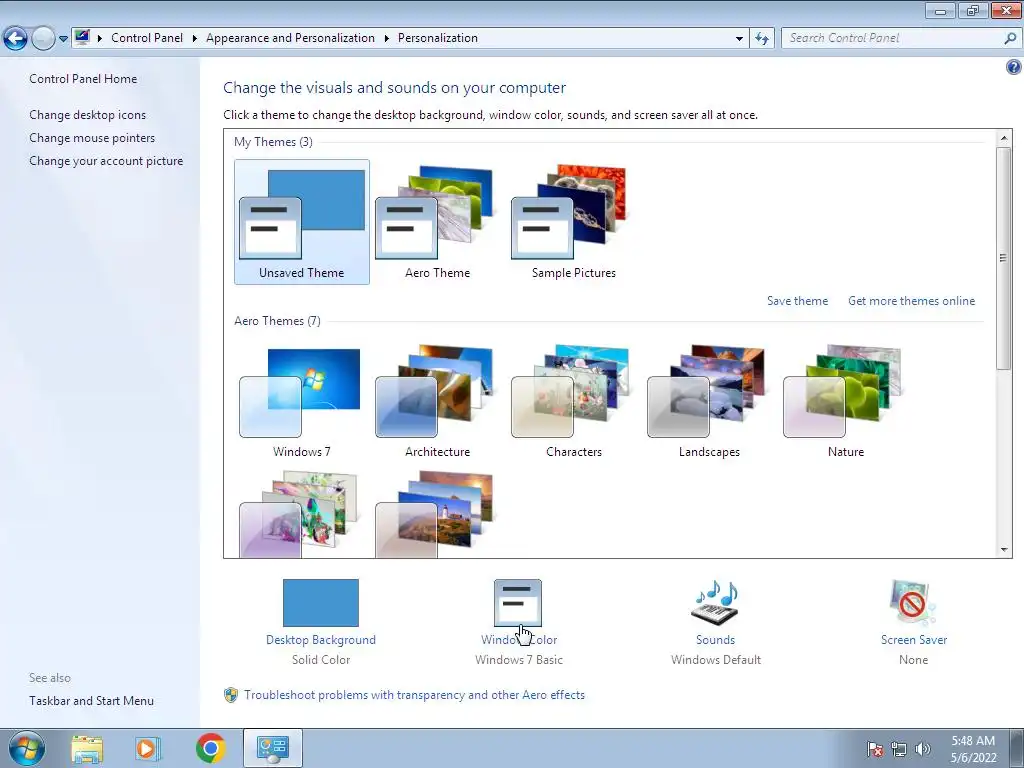Open the address bar history dropdown
The width and height of the screenshot is (1024, 768).
(739, 39)
